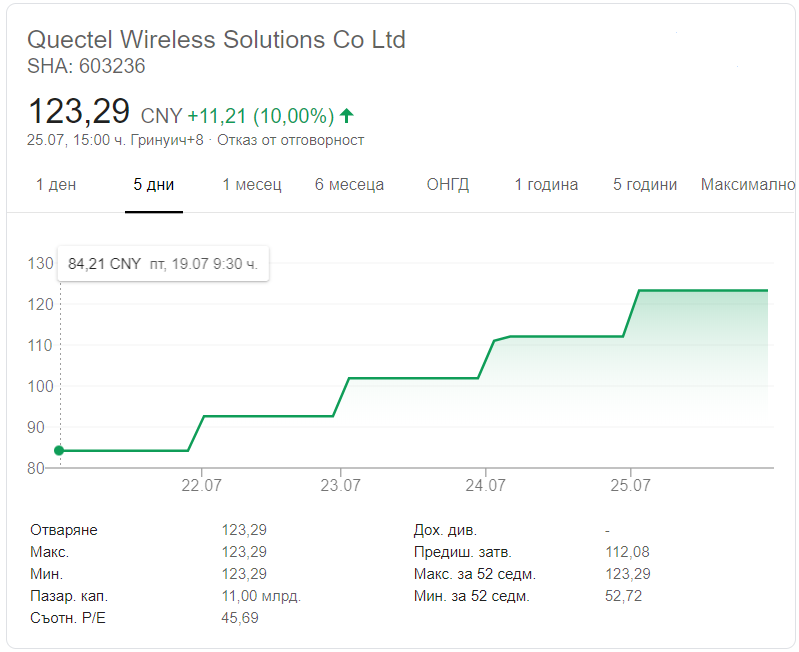The width and height of the screenshot is (799, 652).
Task: Switch to 1 месец range
Action: pyautogui.click(x=252, y=184)
